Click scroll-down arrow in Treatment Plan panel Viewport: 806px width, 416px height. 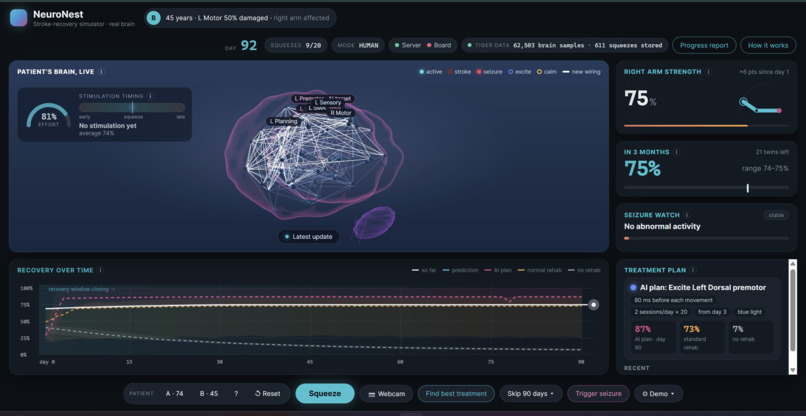[793, 371]
